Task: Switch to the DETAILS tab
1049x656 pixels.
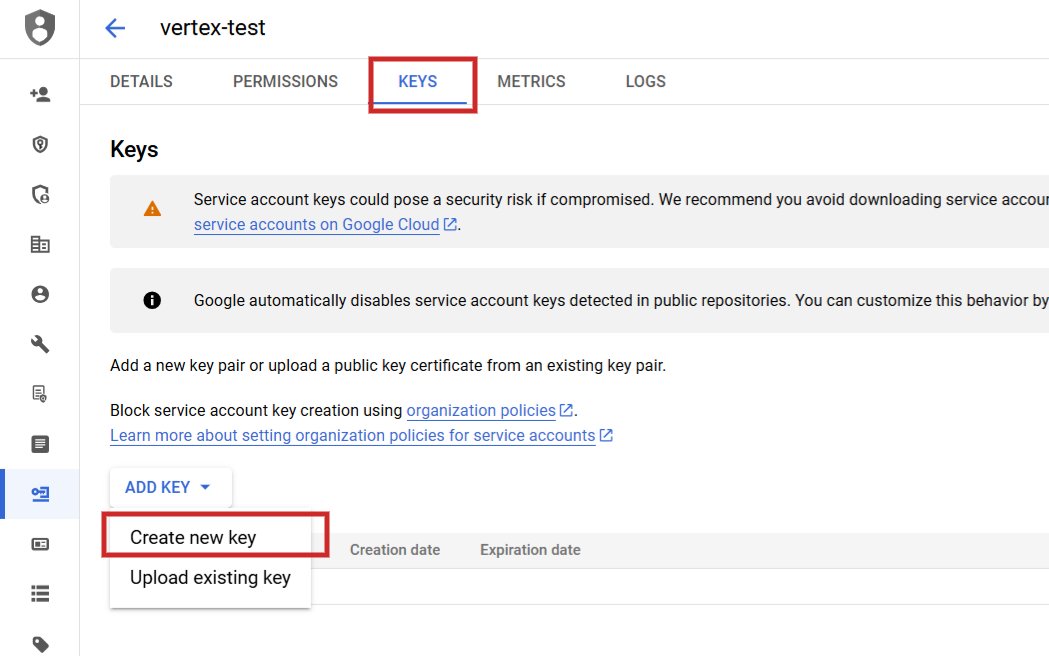Action: [141, 82]
